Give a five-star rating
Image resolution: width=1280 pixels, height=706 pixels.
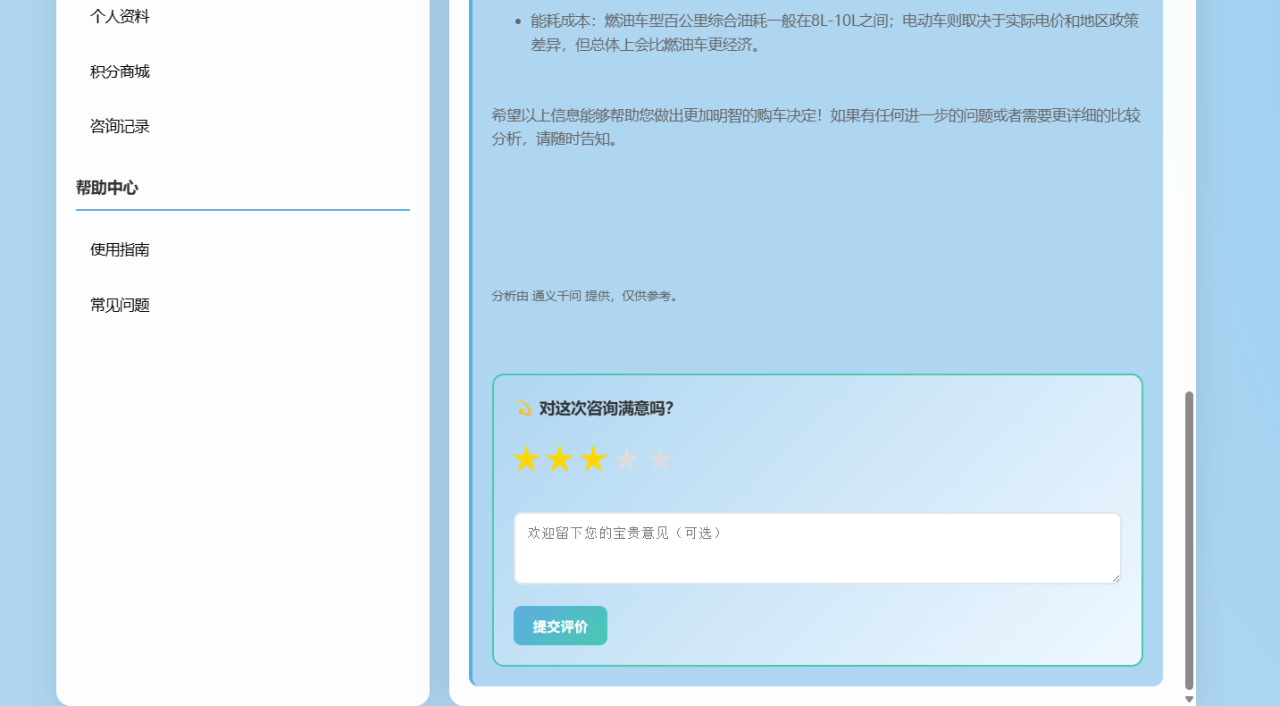pyautogui.click(x=660, y=460)
